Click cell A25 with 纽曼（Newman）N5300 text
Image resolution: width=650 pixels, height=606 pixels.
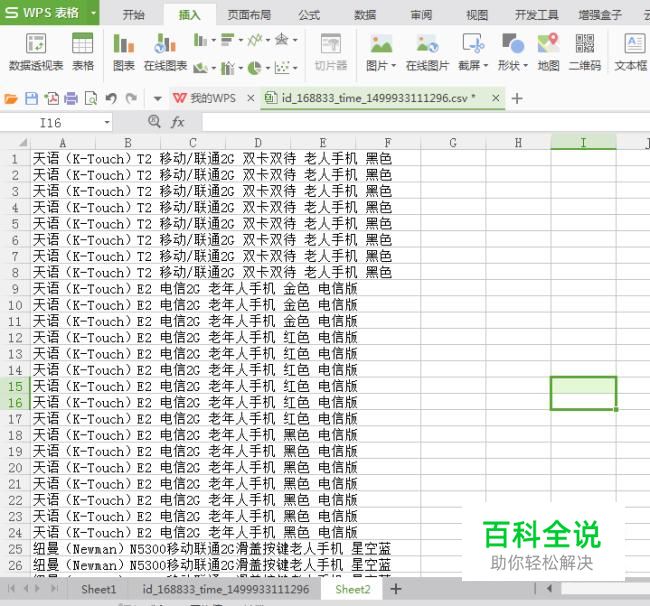pyautogui.click(x=63, y=549)
